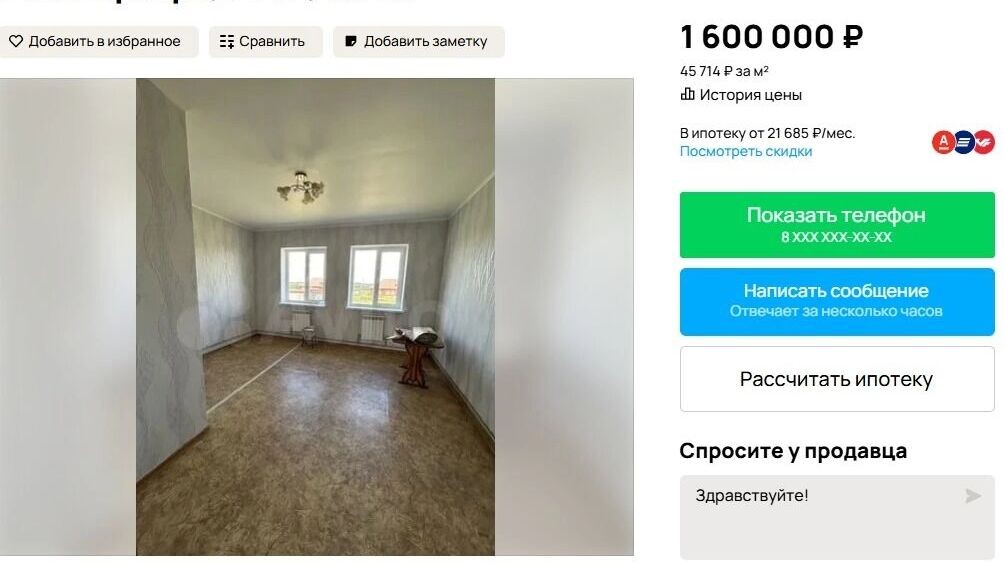1004x564 pixels.
Task: Click the red checkmark bank logo
Action: point(984,142)
